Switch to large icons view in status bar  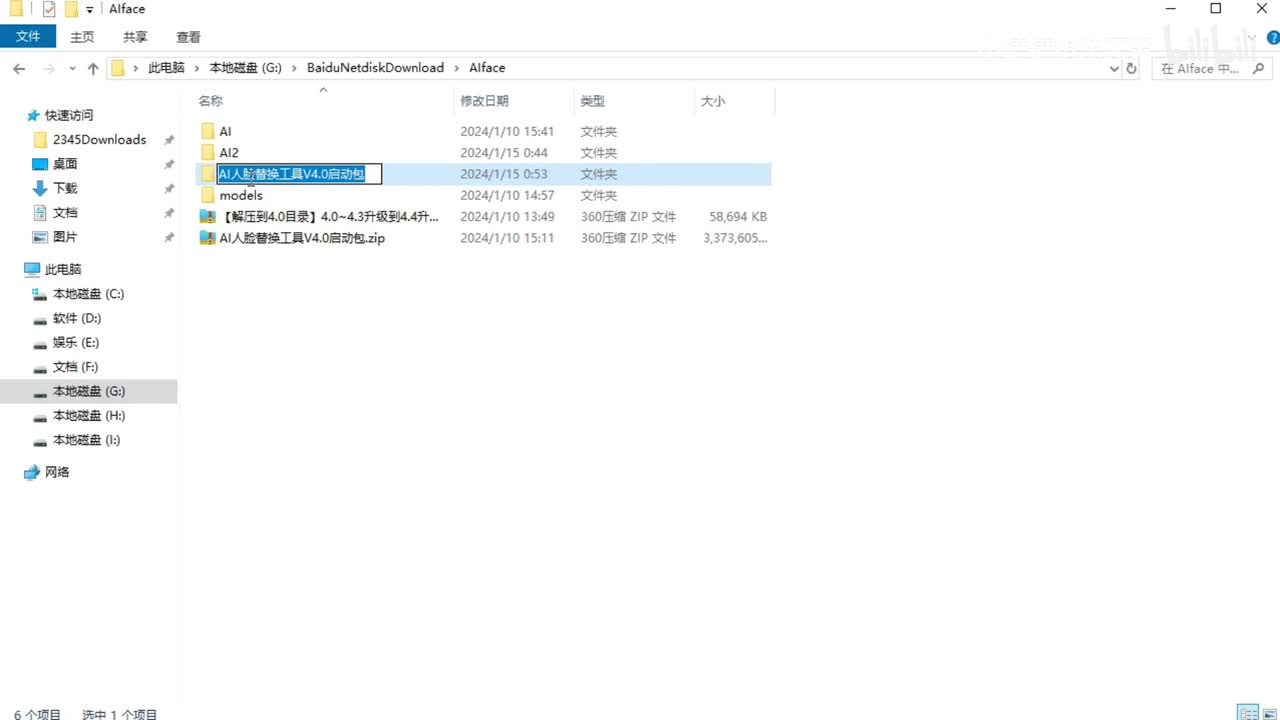1269,713
